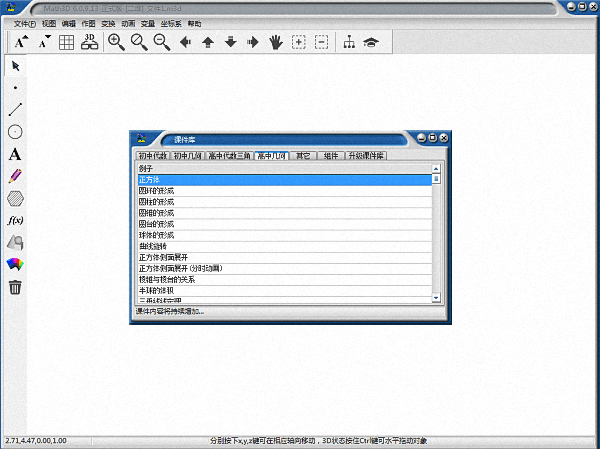Switch to the 升级课件库 tab
Viewport: 600px width, 449px height.
click(366, 156)
